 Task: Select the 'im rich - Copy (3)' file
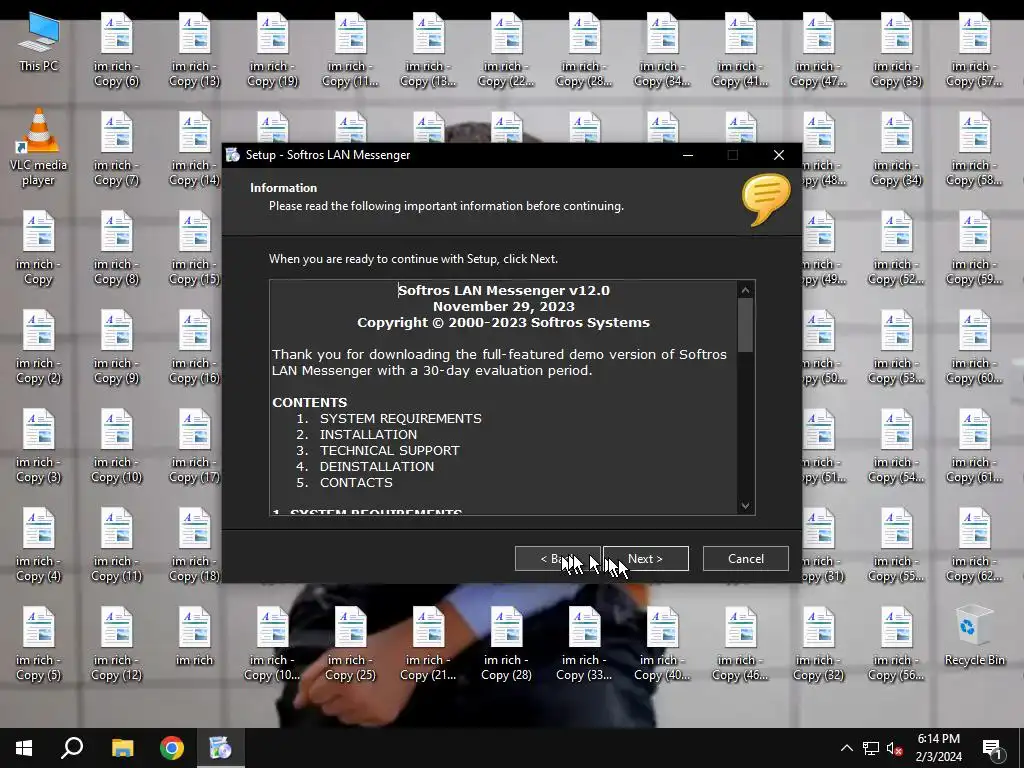(x=38, y=447)
